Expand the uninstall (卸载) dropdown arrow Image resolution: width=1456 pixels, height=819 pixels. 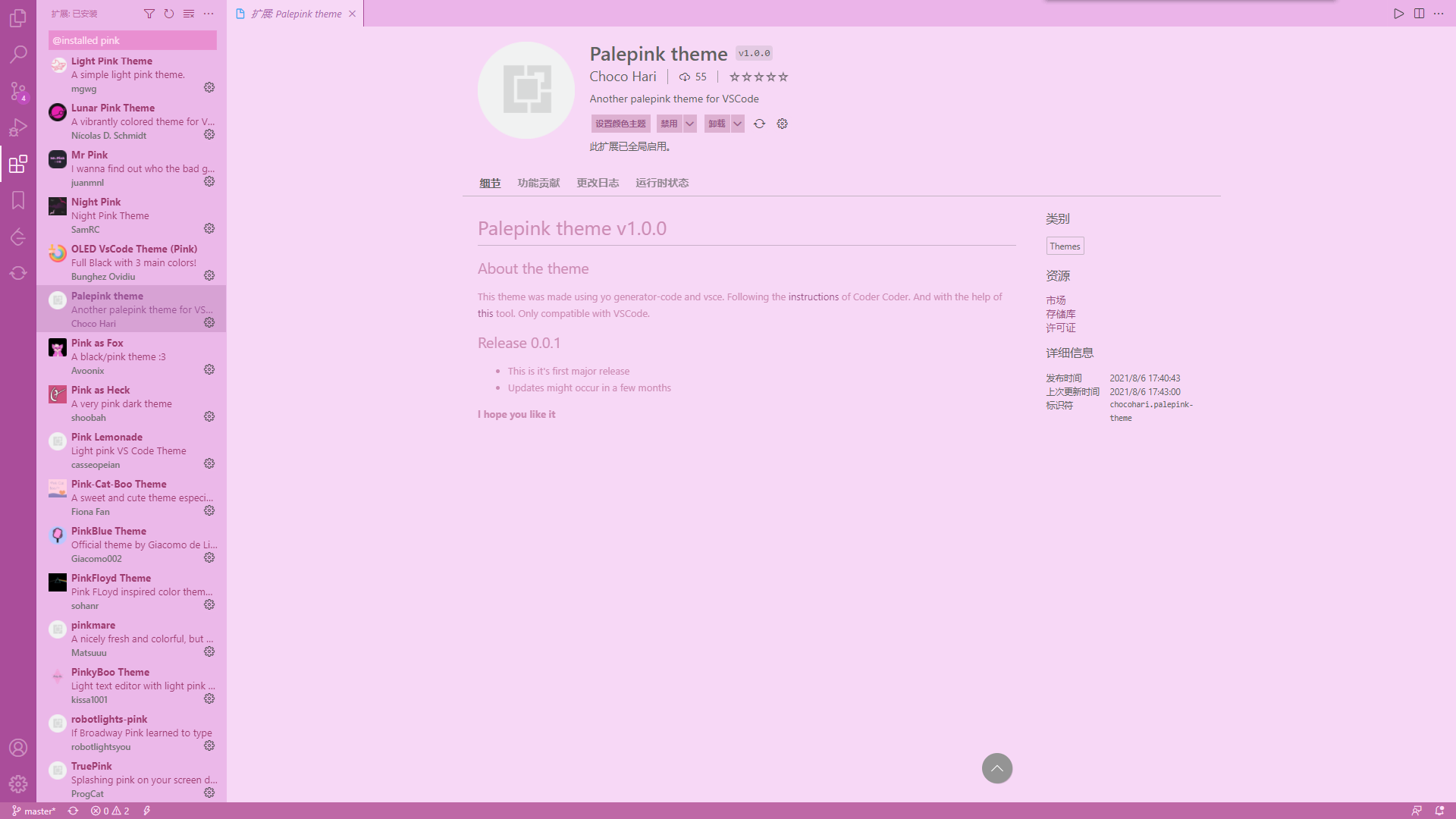pos(737,124)
